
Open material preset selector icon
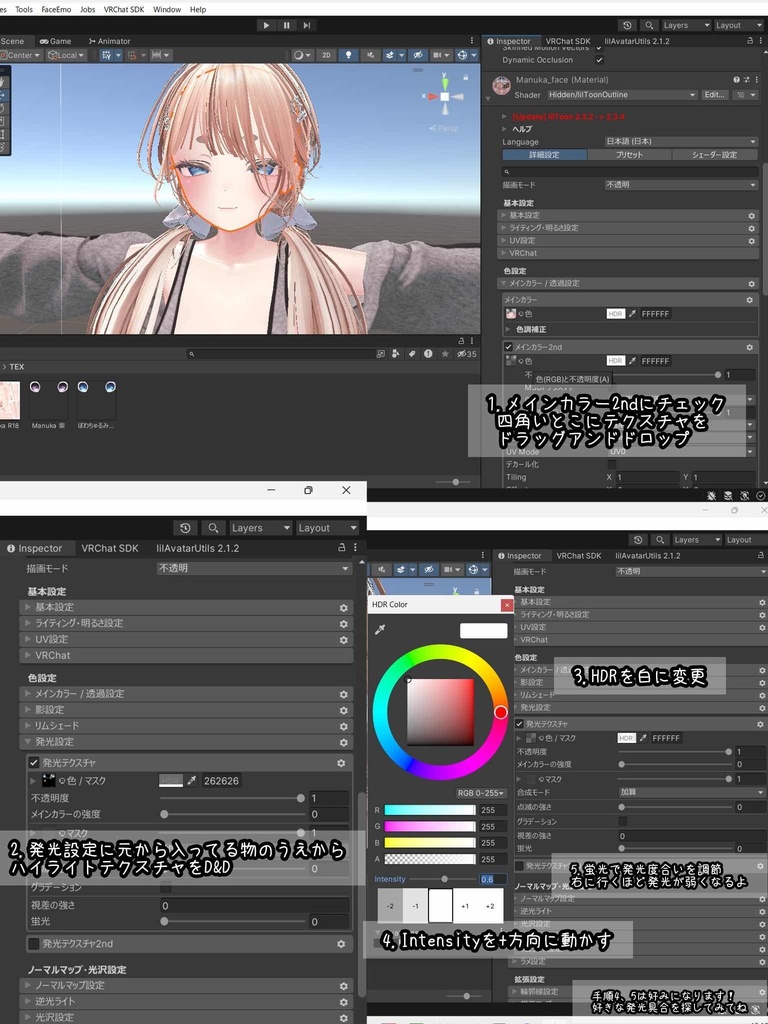click(746, 80)
